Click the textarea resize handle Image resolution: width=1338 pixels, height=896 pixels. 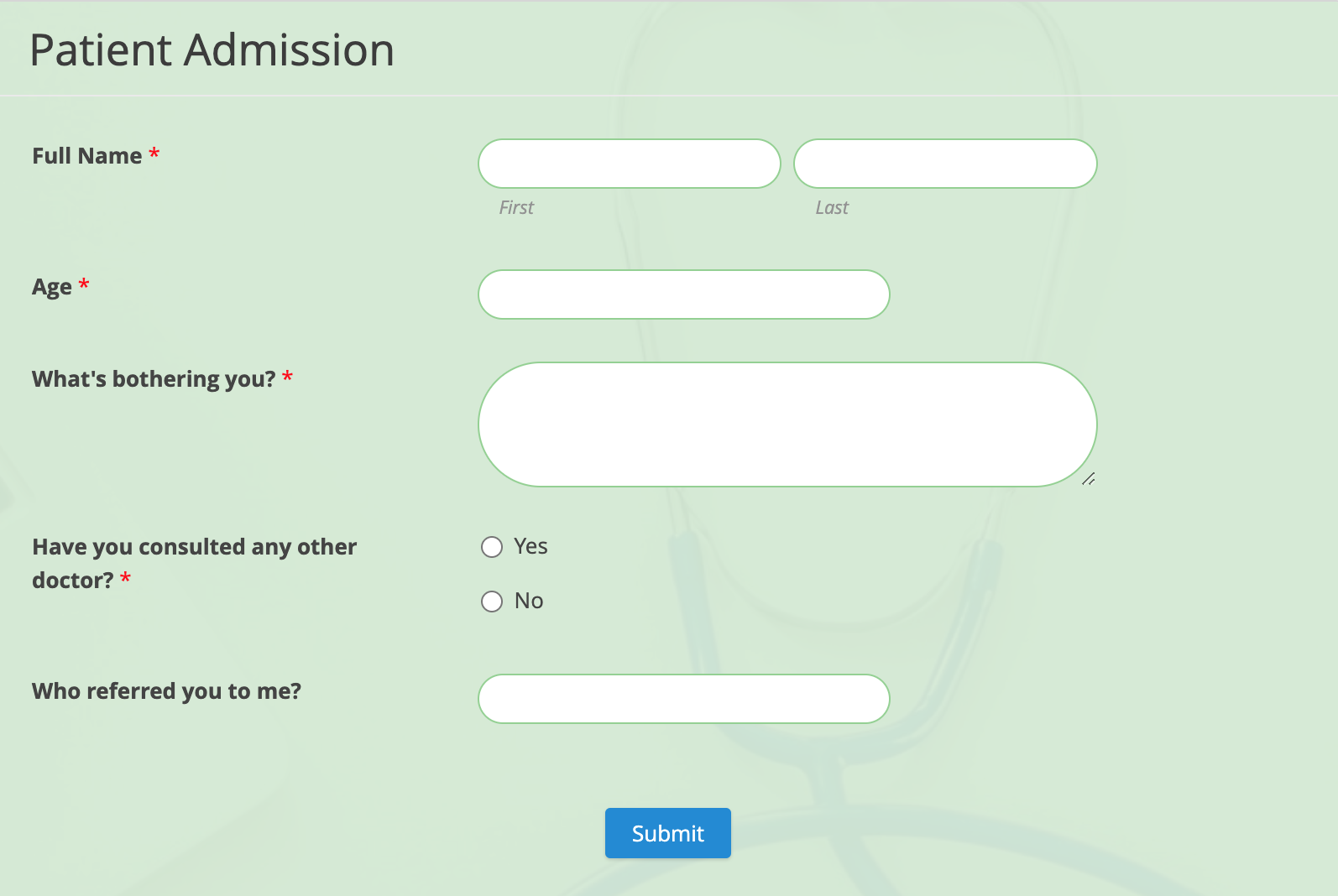pos(1089,479)
